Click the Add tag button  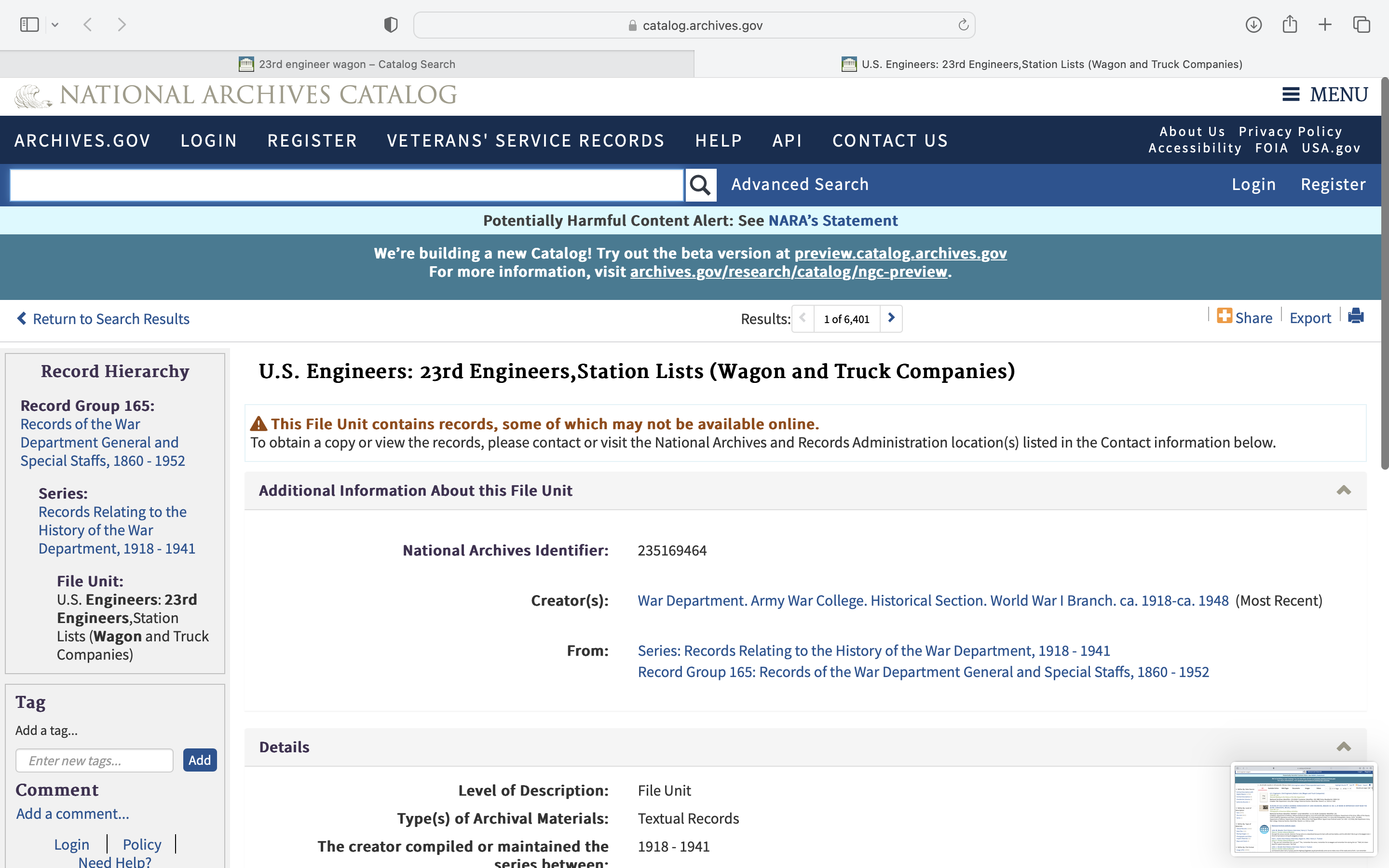coord(199,760)
